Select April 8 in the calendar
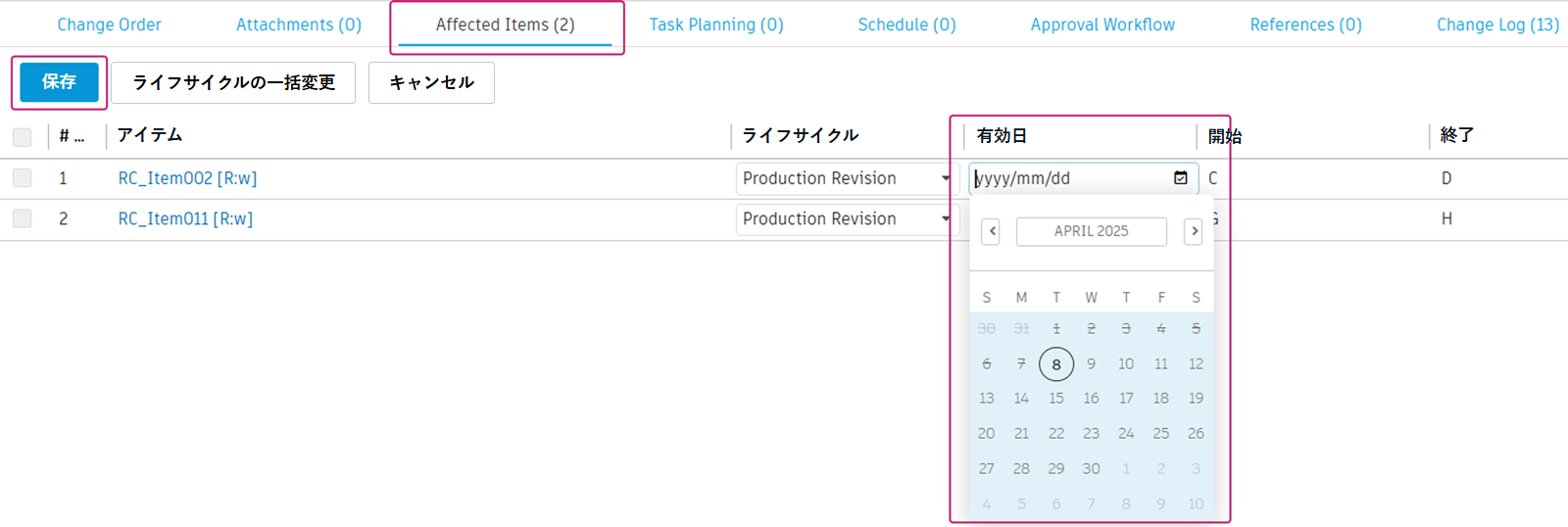The height and width of the screenshot is (527, 1568). 1056,364
